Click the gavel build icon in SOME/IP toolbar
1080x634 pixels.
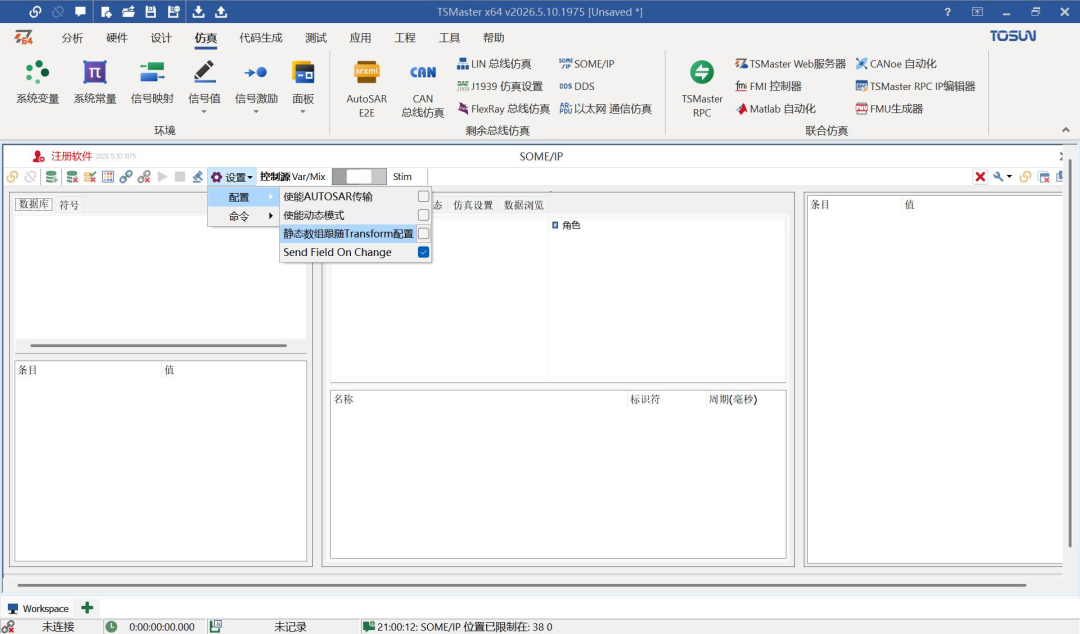[x=198, y=177]
